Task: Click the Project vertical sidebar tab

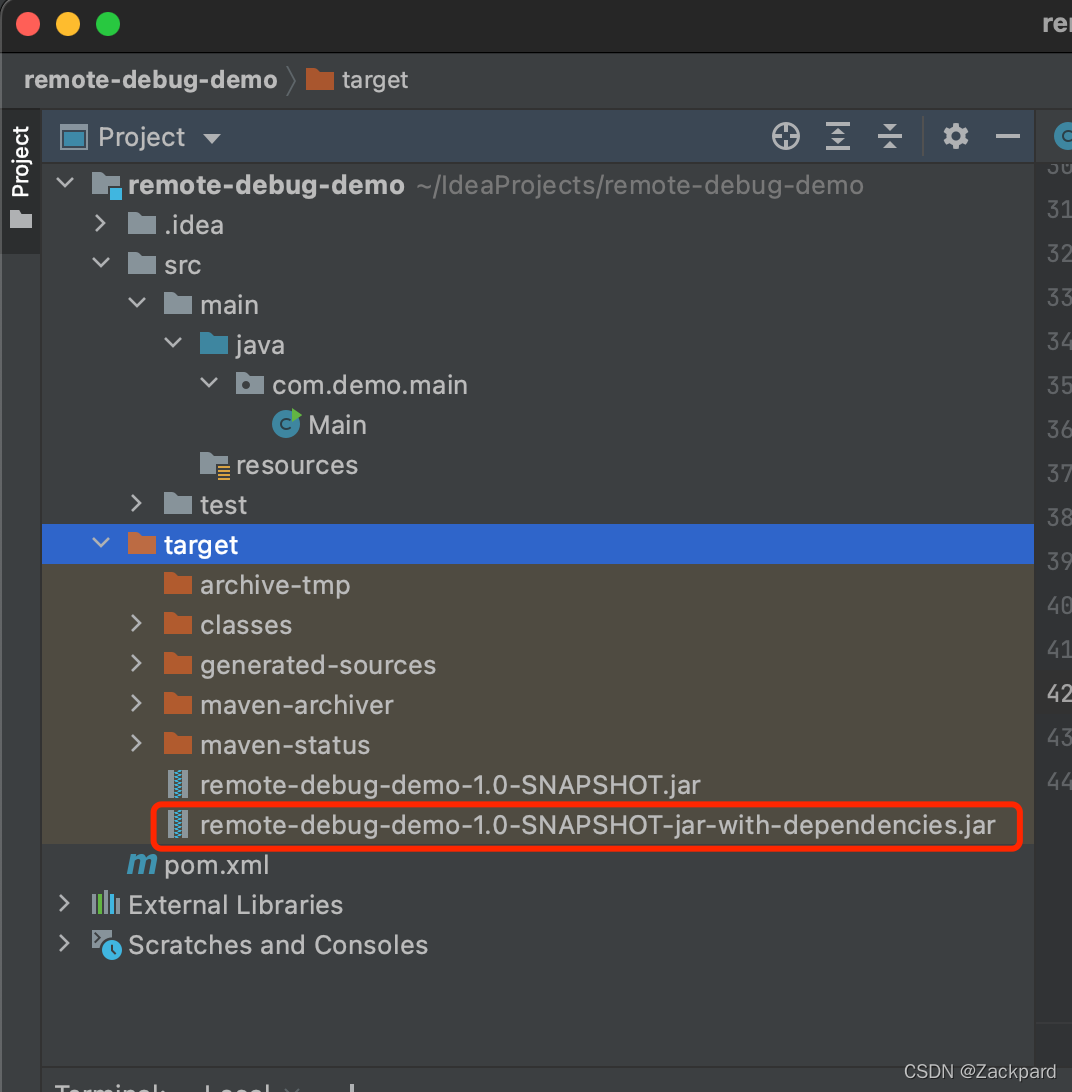Action: pyautogui.click(x=21, y=178)
